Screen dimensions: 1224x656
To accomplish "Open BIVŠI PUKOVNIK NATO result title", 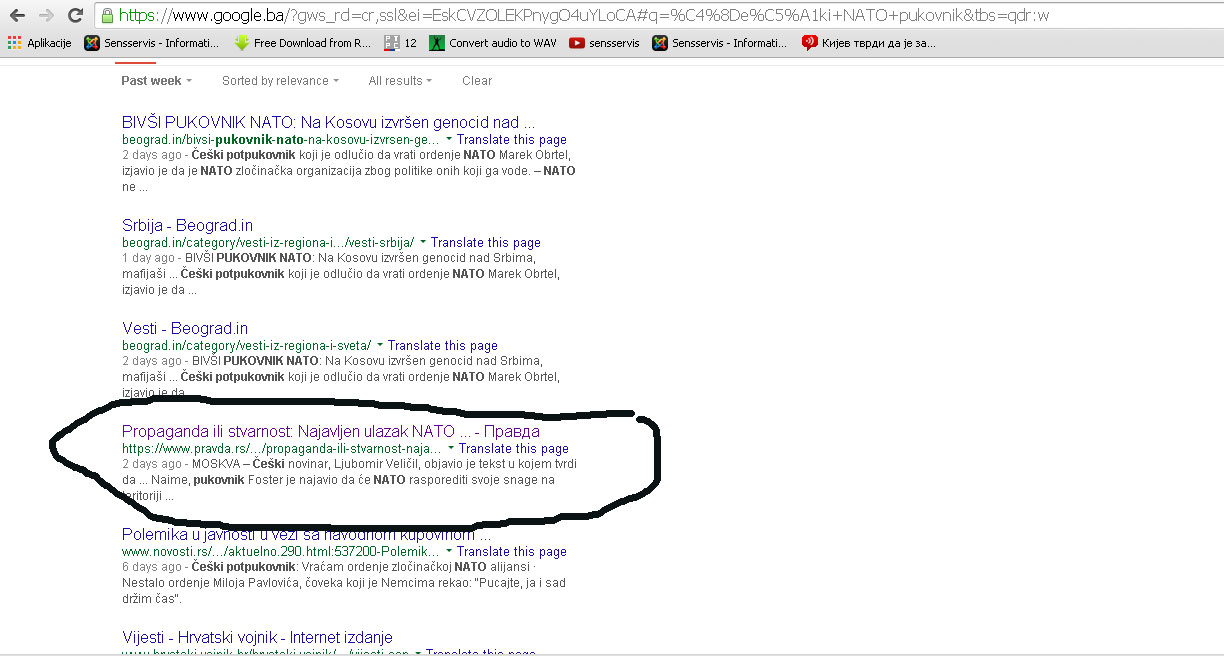I will click(328, 123).
